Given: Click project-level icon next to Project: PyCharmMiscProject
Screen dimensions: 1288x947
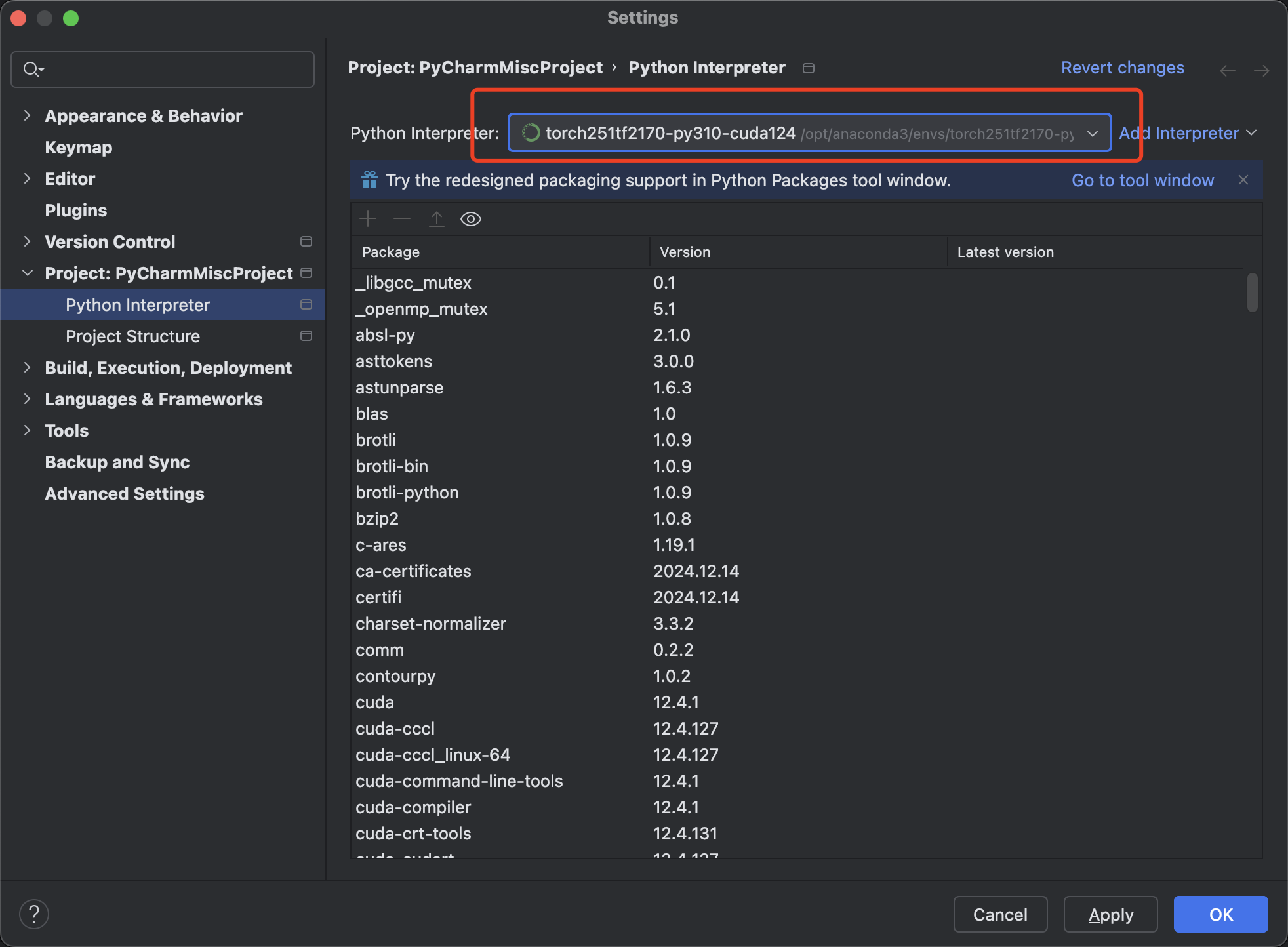Looking at the screenshot, I should (x=306, y=273).
